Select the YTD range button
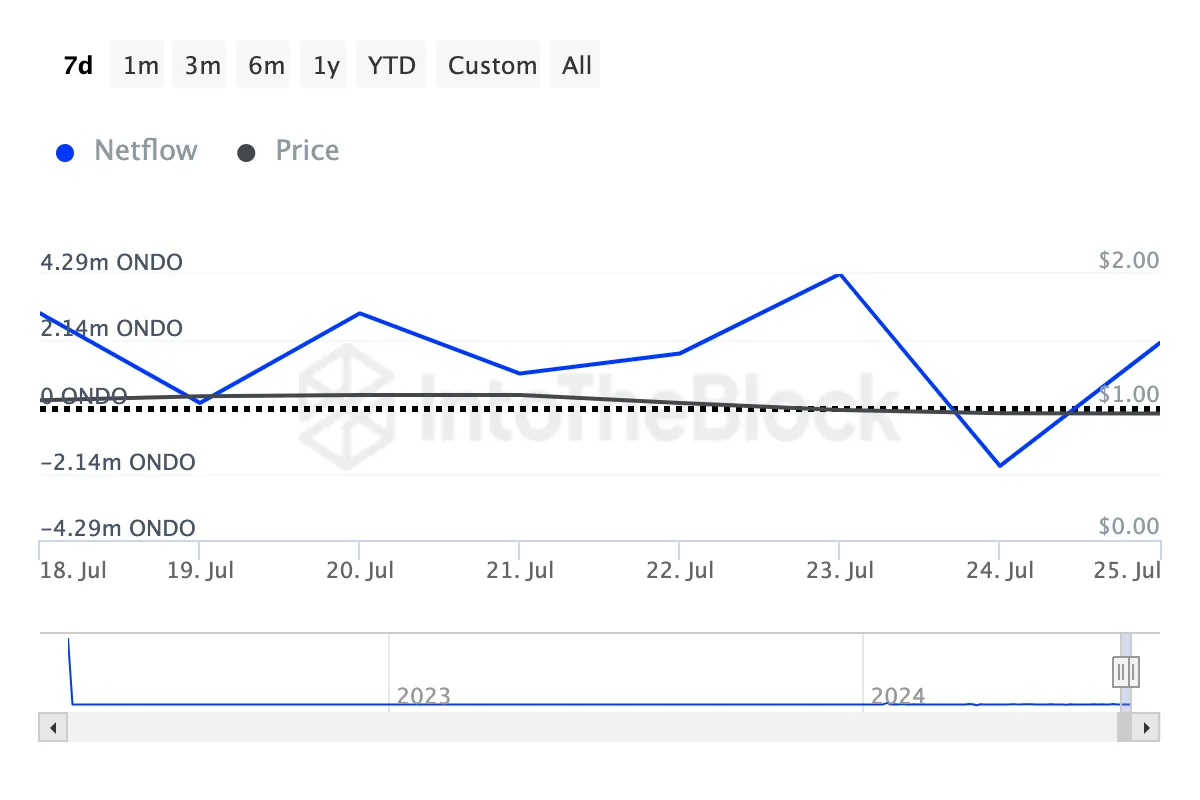This screenshot has height=800, width=1200. 391,66
